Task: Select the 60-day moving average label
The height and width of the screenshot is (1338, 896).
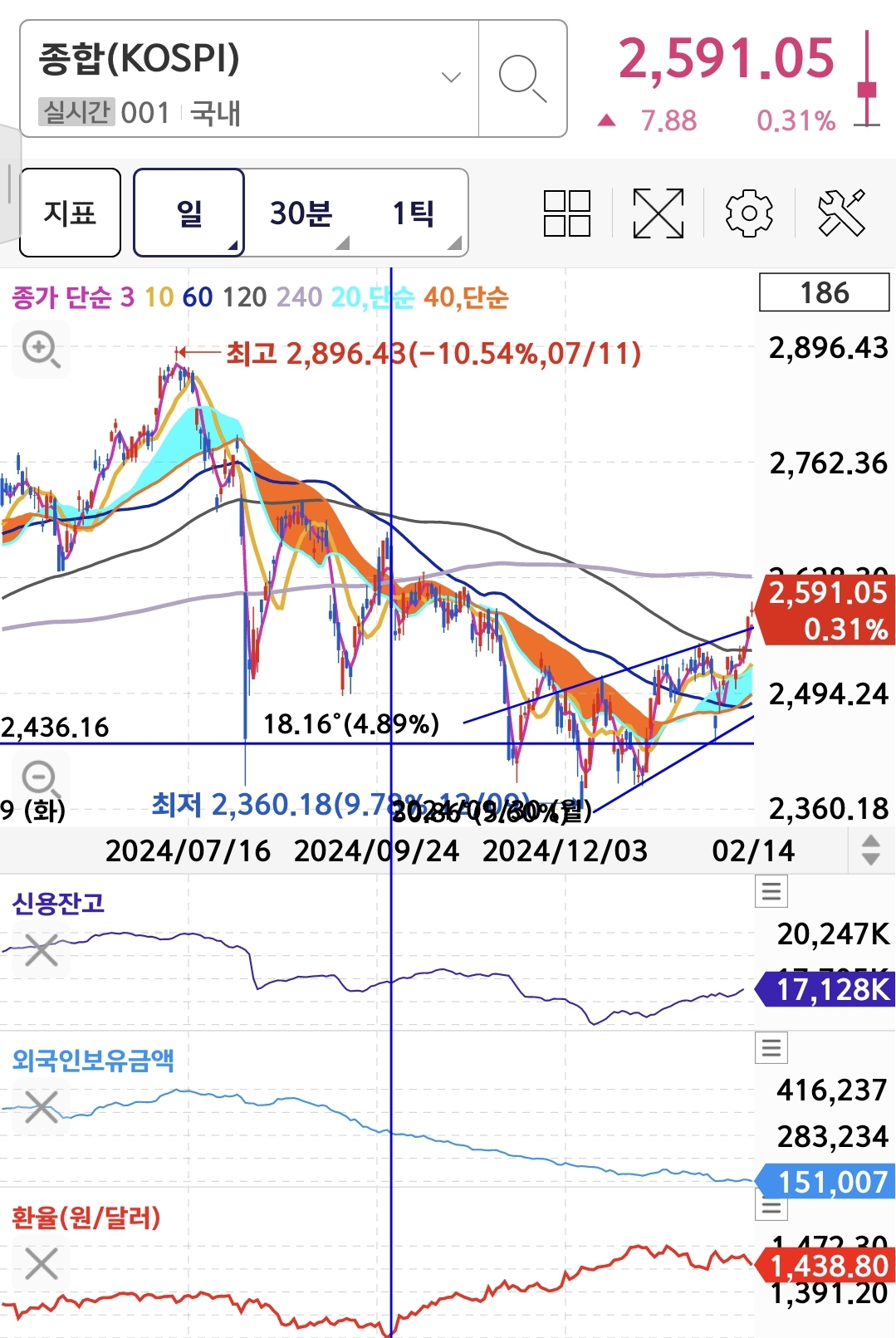Action: (x=198, y=297)
